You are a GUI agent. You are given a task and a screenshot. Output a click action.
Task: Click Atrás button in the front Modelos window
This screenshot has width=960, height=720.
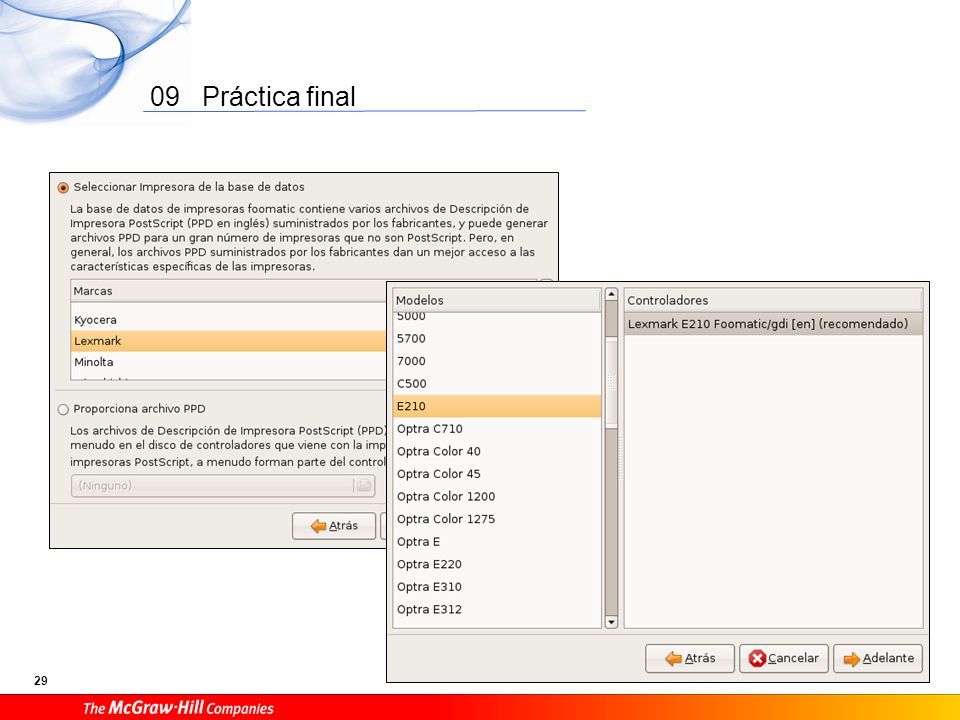[x=689, y=658]
